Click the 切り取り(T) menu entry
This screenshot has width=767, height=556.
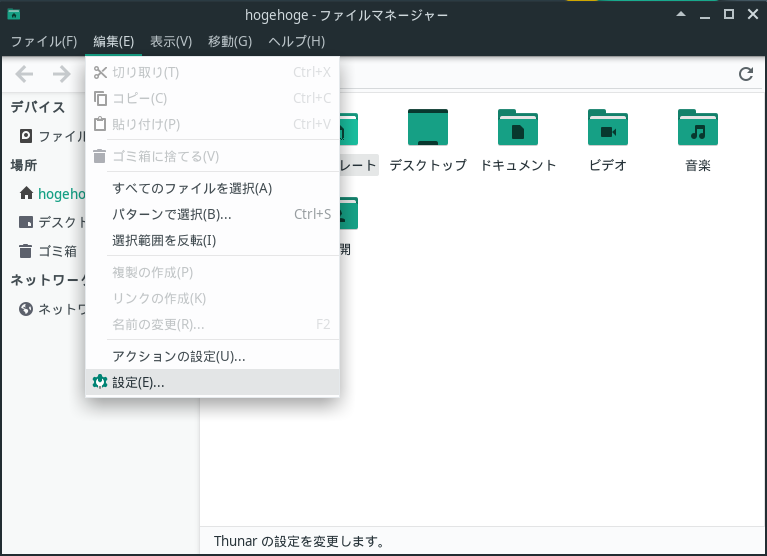(212, 72)
